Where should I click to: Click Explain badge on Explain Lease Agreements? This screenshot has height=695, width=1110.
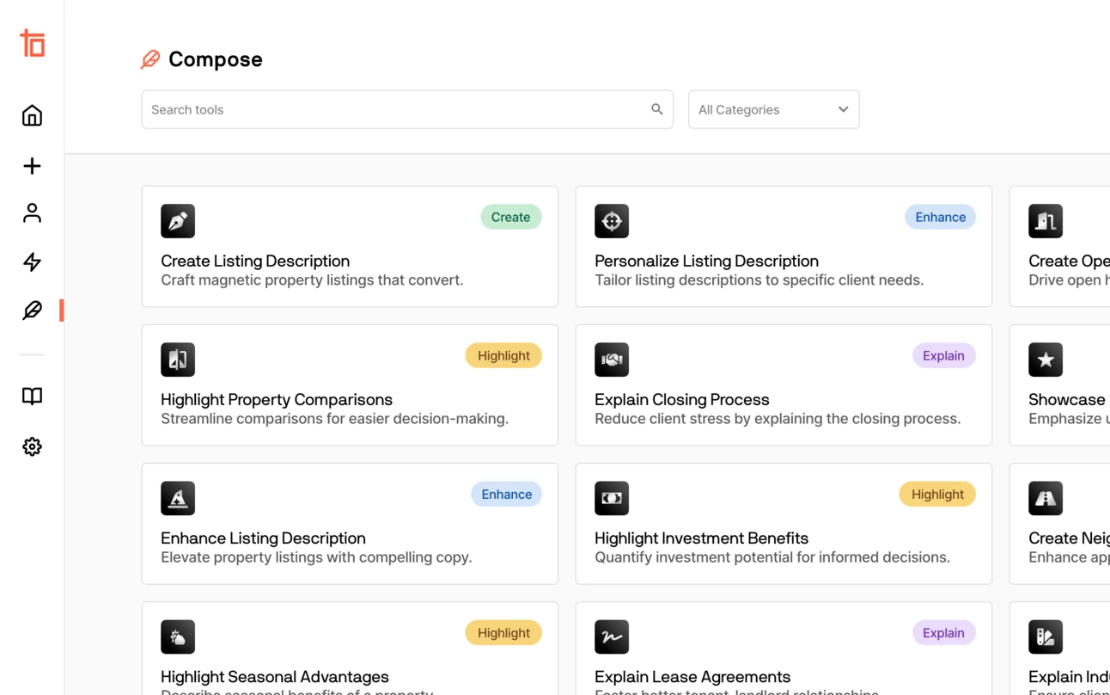(x=944, y=633)
